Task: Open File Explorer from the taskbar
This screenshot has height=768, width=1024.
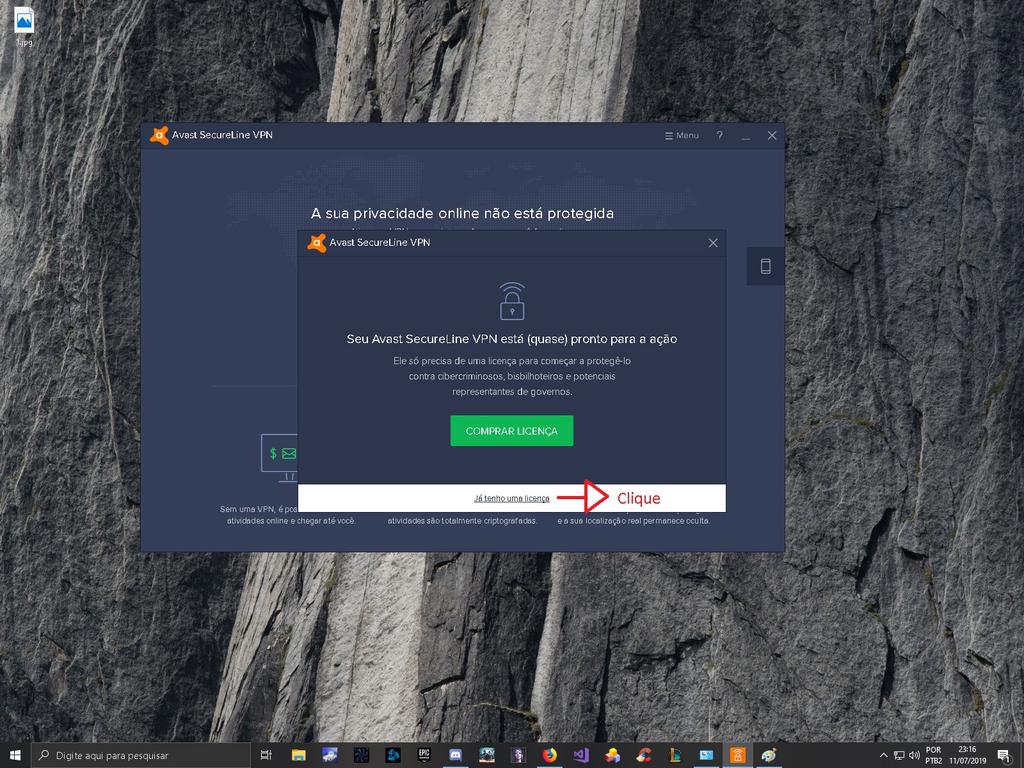Action: point(298,755)
